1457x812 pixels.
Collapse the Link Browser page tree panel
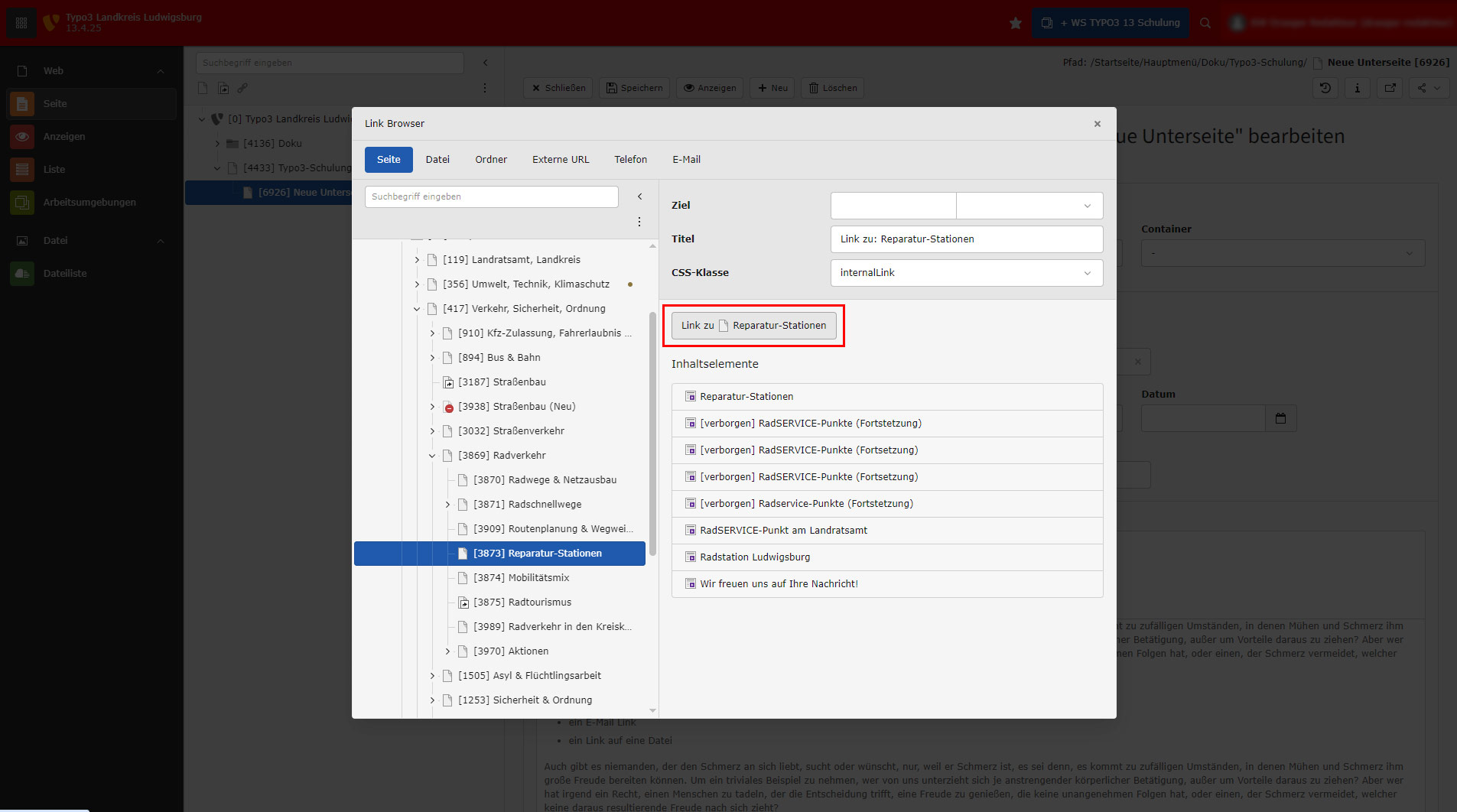click(639, 197)
